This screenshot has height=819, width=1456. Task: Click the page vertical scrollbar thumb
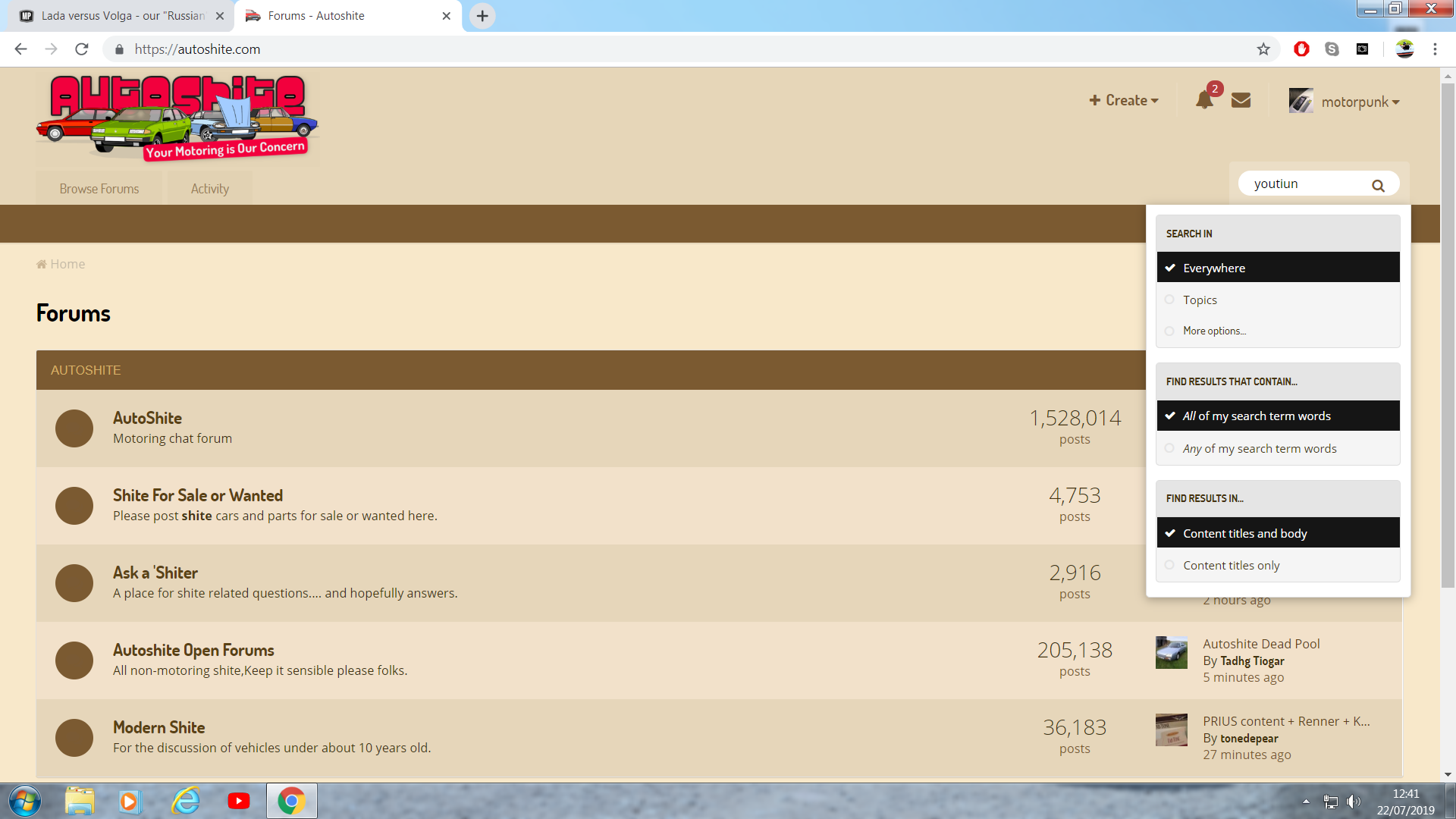tap(1448, 334)
